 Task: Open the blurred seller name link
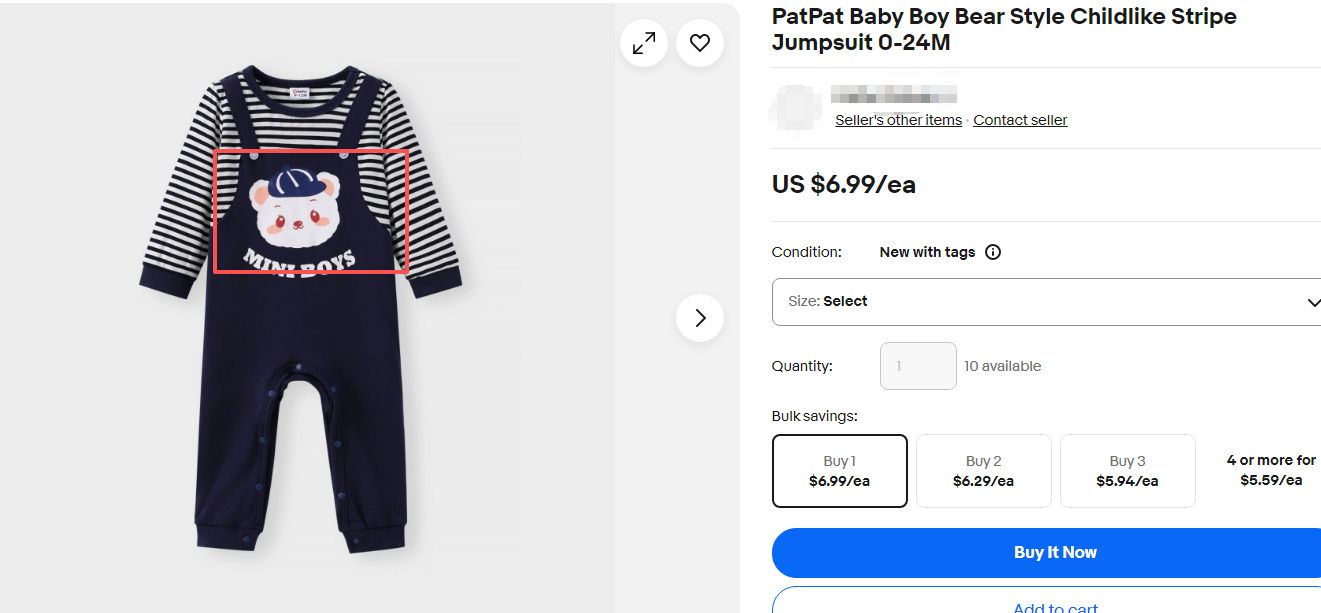pos(894,95)
